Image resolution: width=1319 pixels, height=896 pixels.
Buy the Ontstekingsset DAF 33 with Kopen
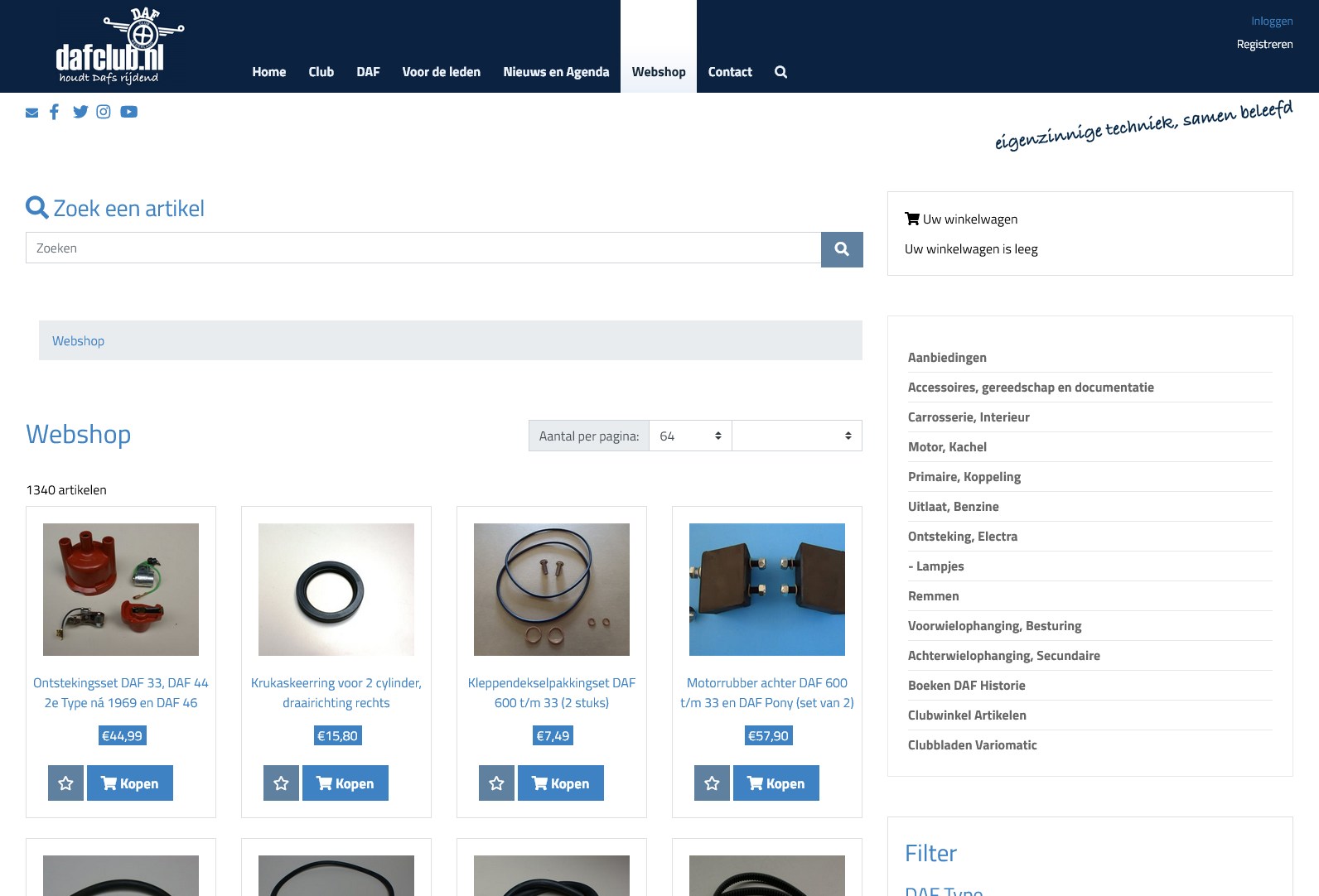click(130, 783)
